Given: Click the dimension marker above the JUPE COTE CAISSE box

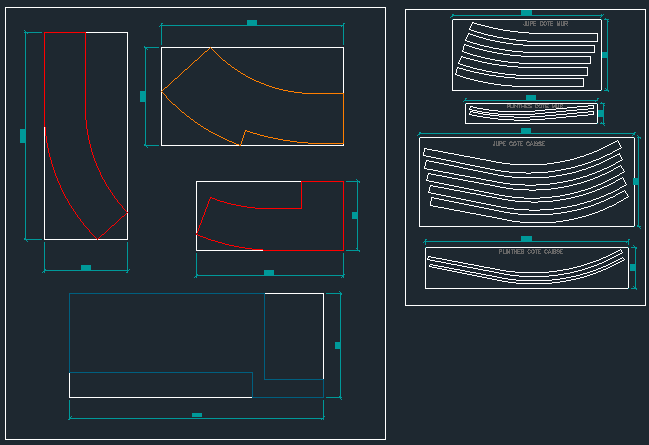Looking at the screenshot, I should (x=526, y=130).
